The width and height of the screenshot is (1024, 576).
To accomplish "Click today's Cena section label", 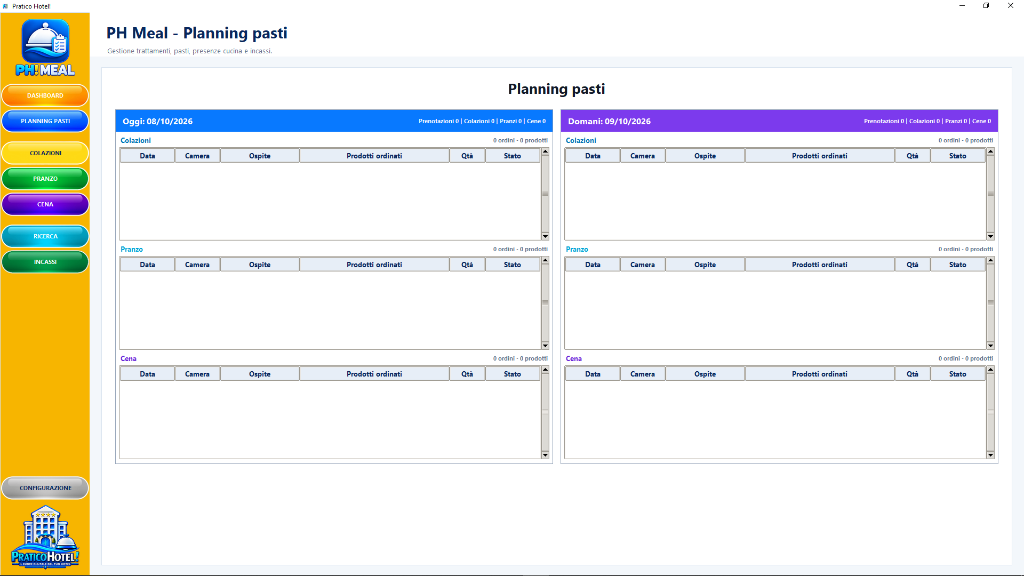I will [x=128, y=359].
